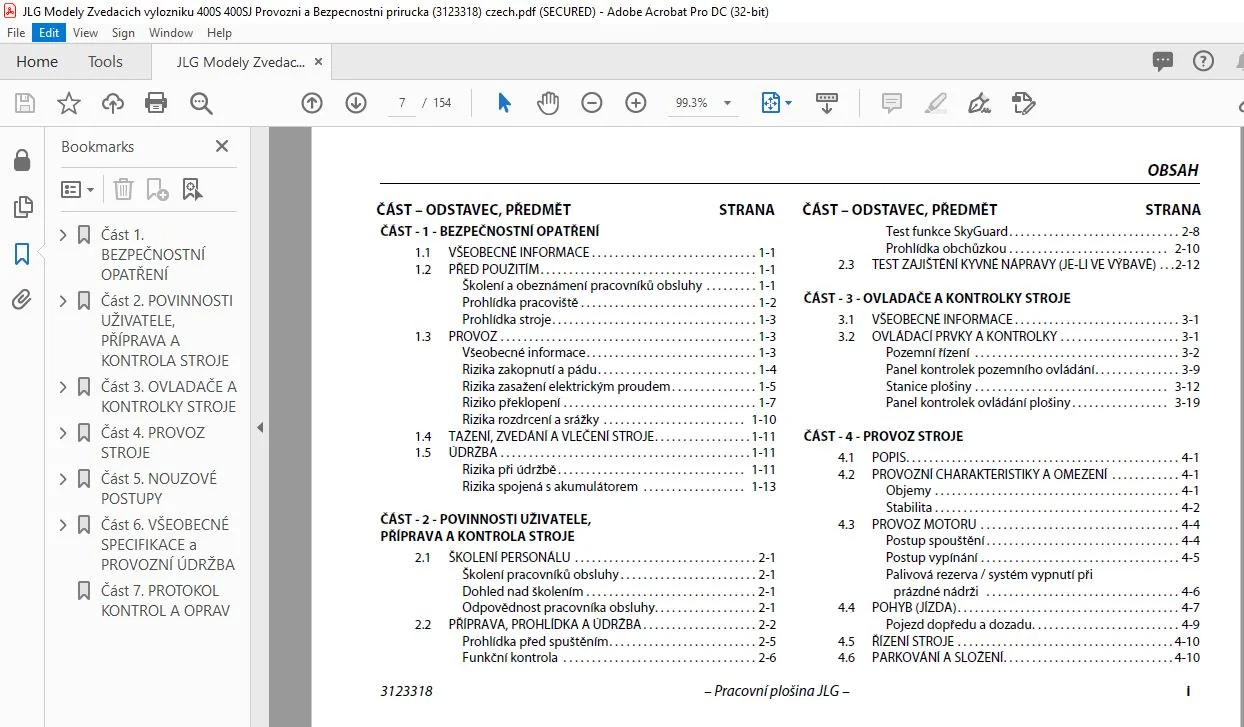The image size is (1244, 727).
Task: Zoom in with the plus icon
Action: [x=636, y=103]
